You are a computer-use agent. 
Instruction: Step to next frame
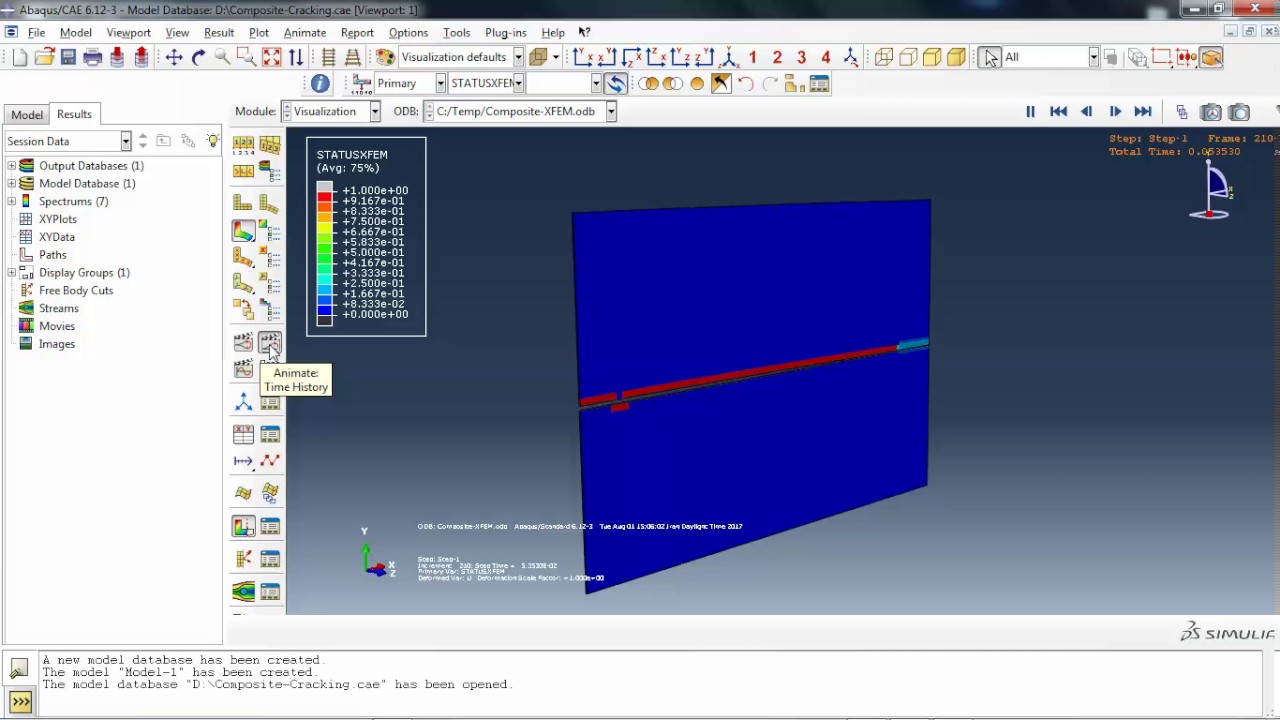[x=1115, y=112]
